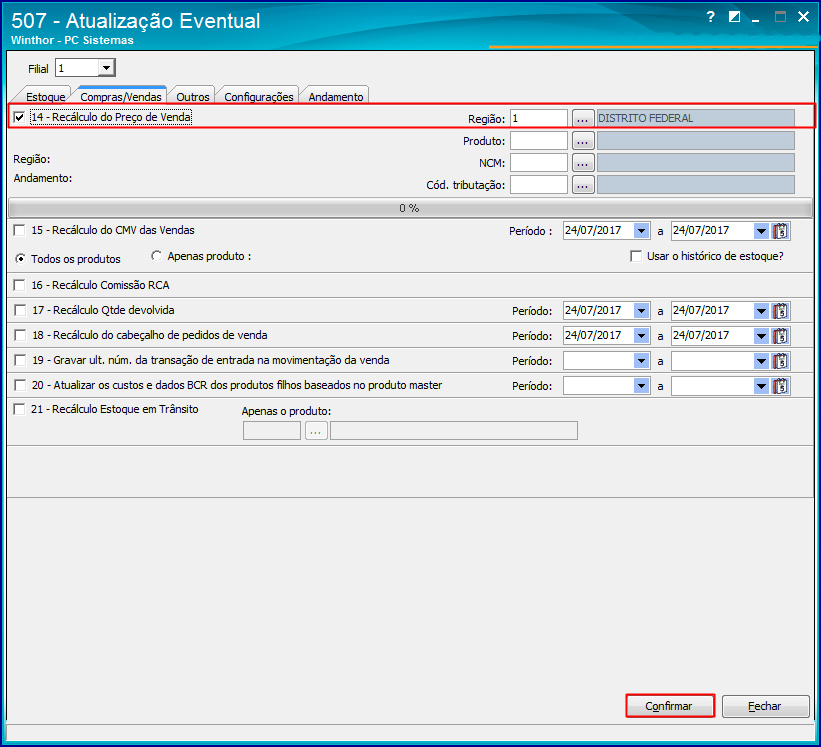Click the help question mark icon
The height and width of the screenshot is (747, 821).
711,17
